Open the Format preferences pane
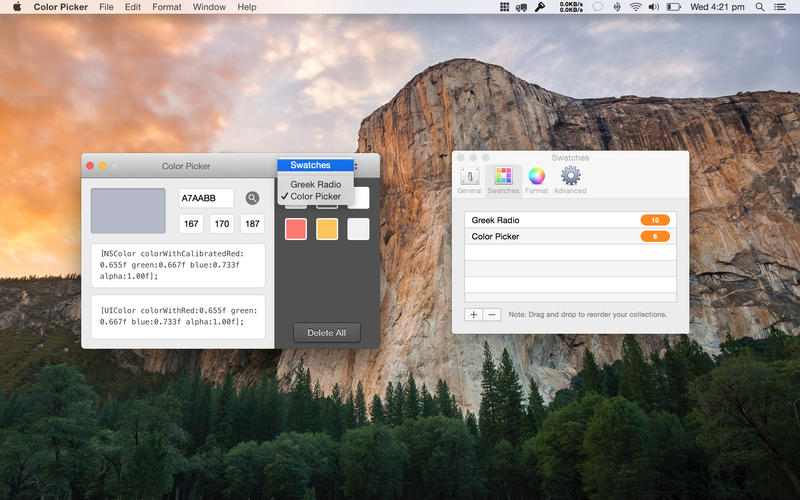Viewport: 800px width, 500px height. tap(537, 180)
